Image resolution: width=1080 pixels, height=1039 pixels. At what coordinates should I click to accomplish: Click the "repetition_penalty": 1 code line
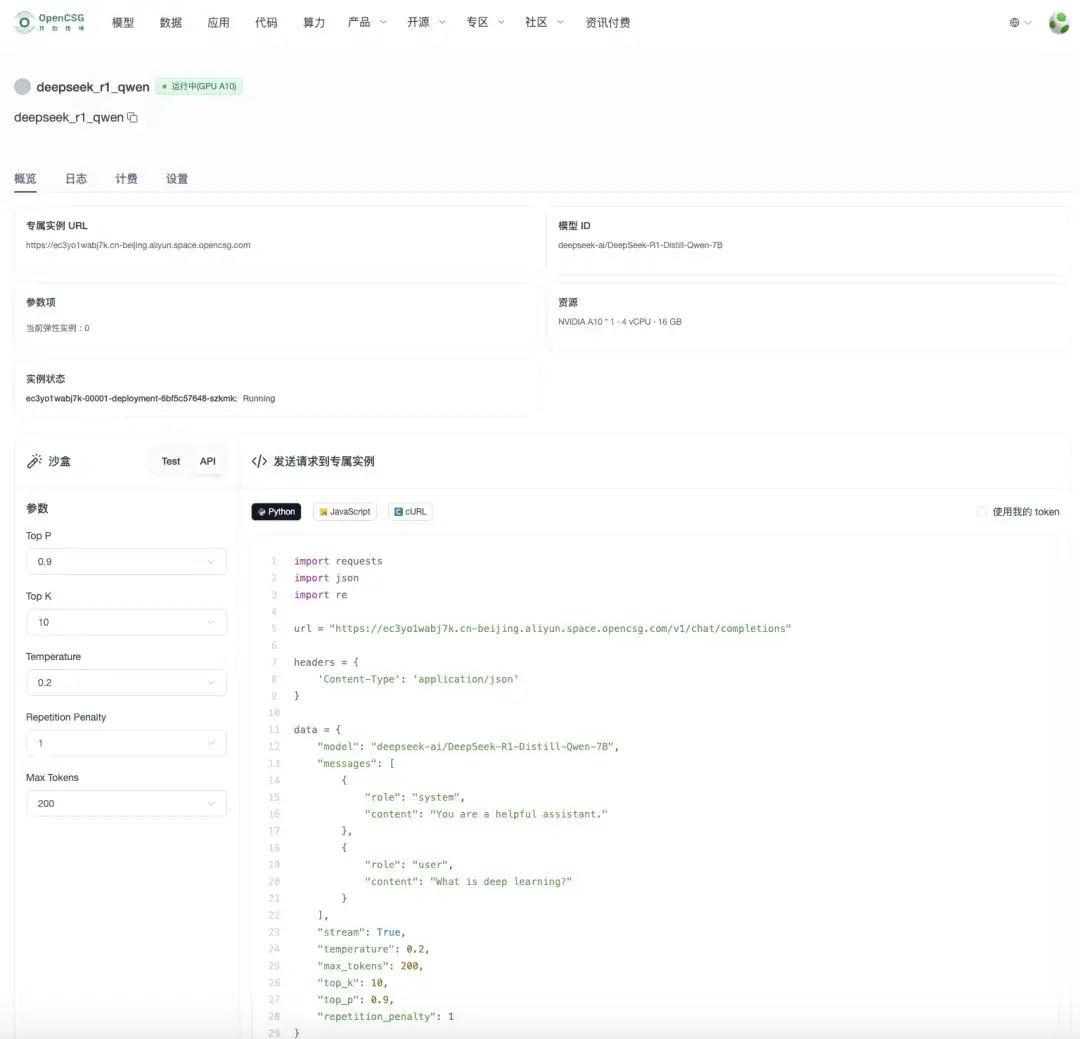[x=385, y=1016]
